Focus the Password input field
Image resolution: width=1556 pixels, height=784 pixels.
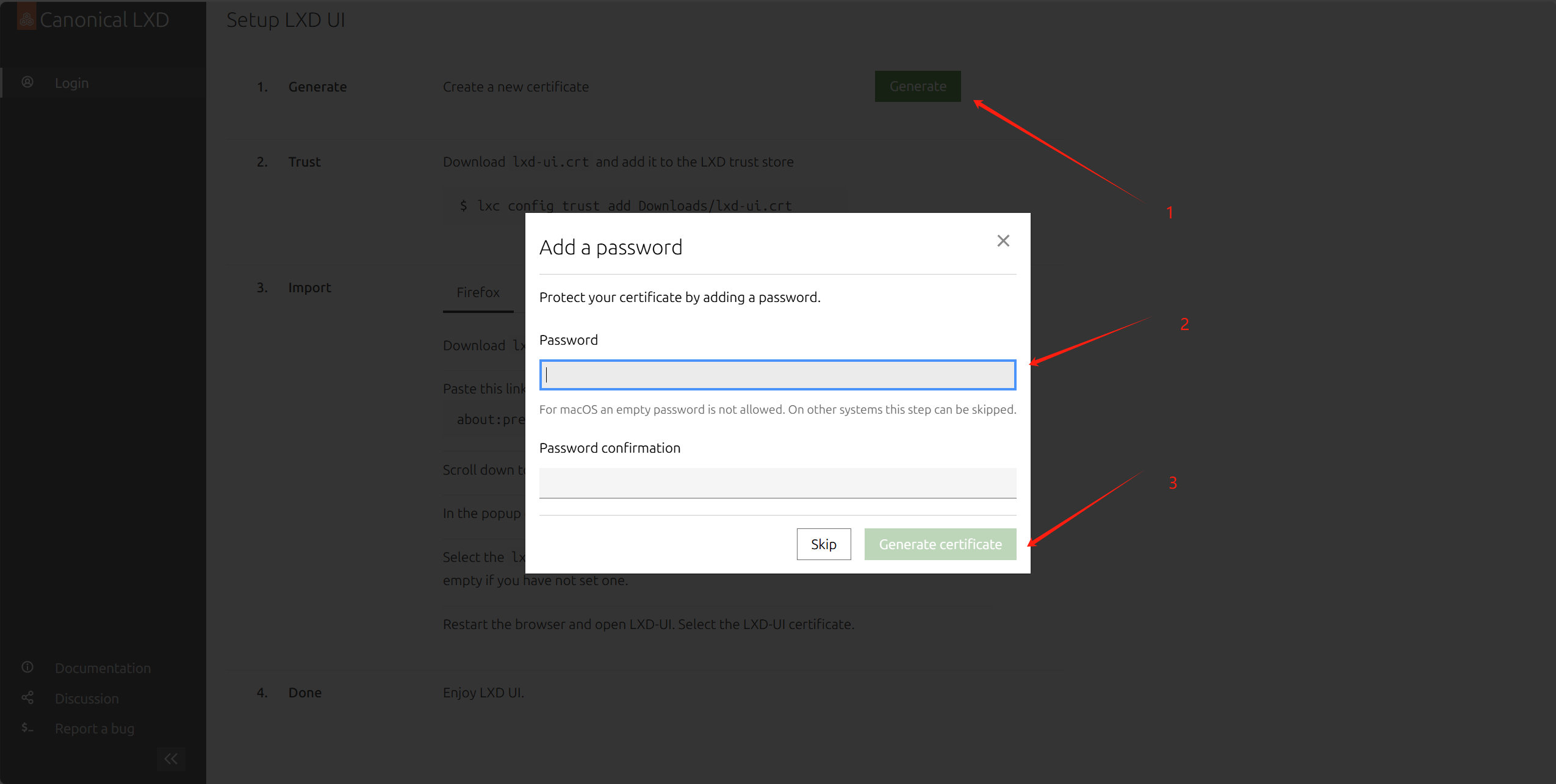(x=777, y=375)
